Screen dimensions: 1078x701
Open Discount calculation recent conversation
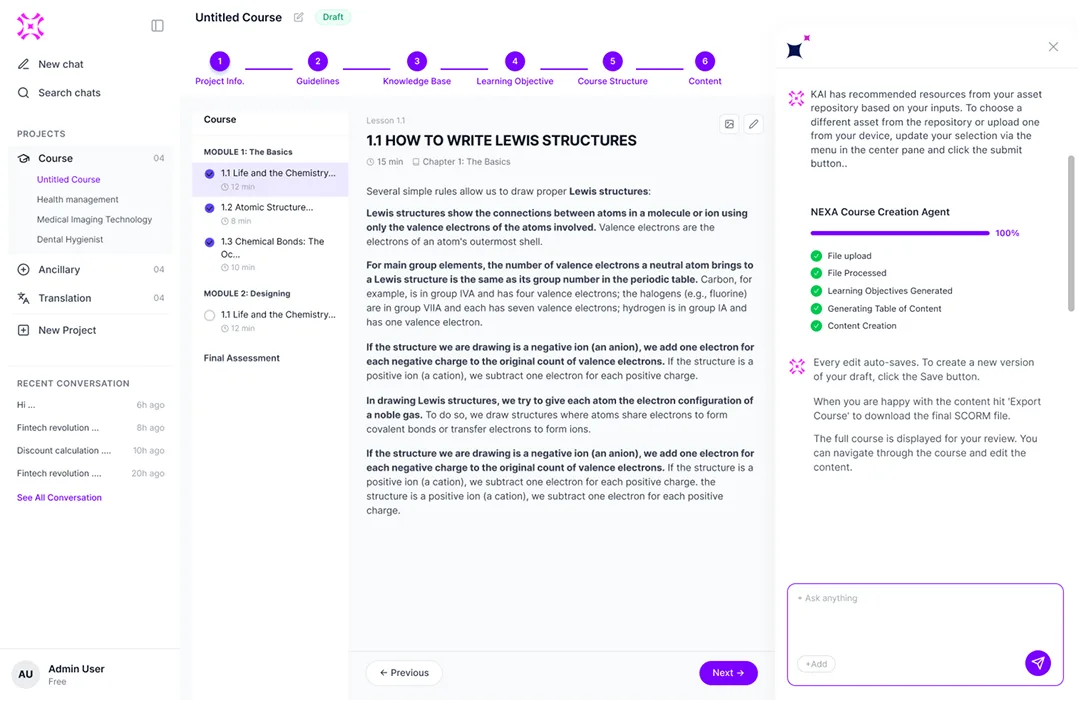91,451
